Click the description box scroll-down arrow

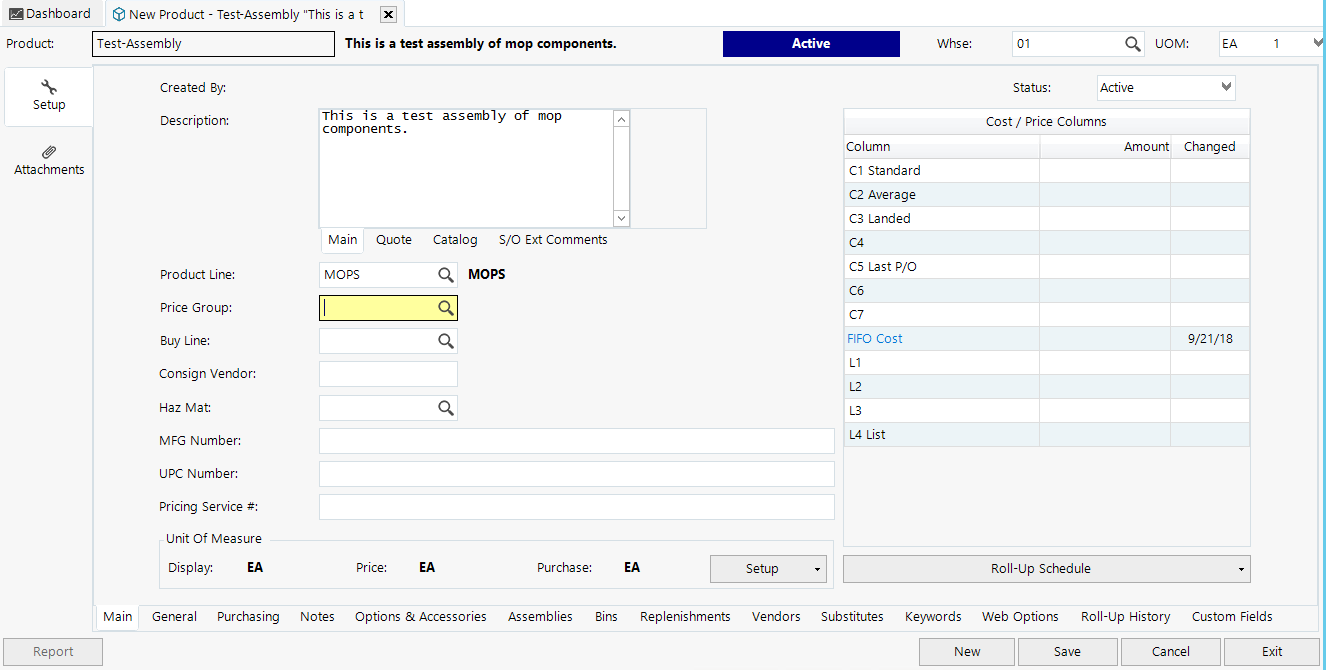(x=621, y=218)
